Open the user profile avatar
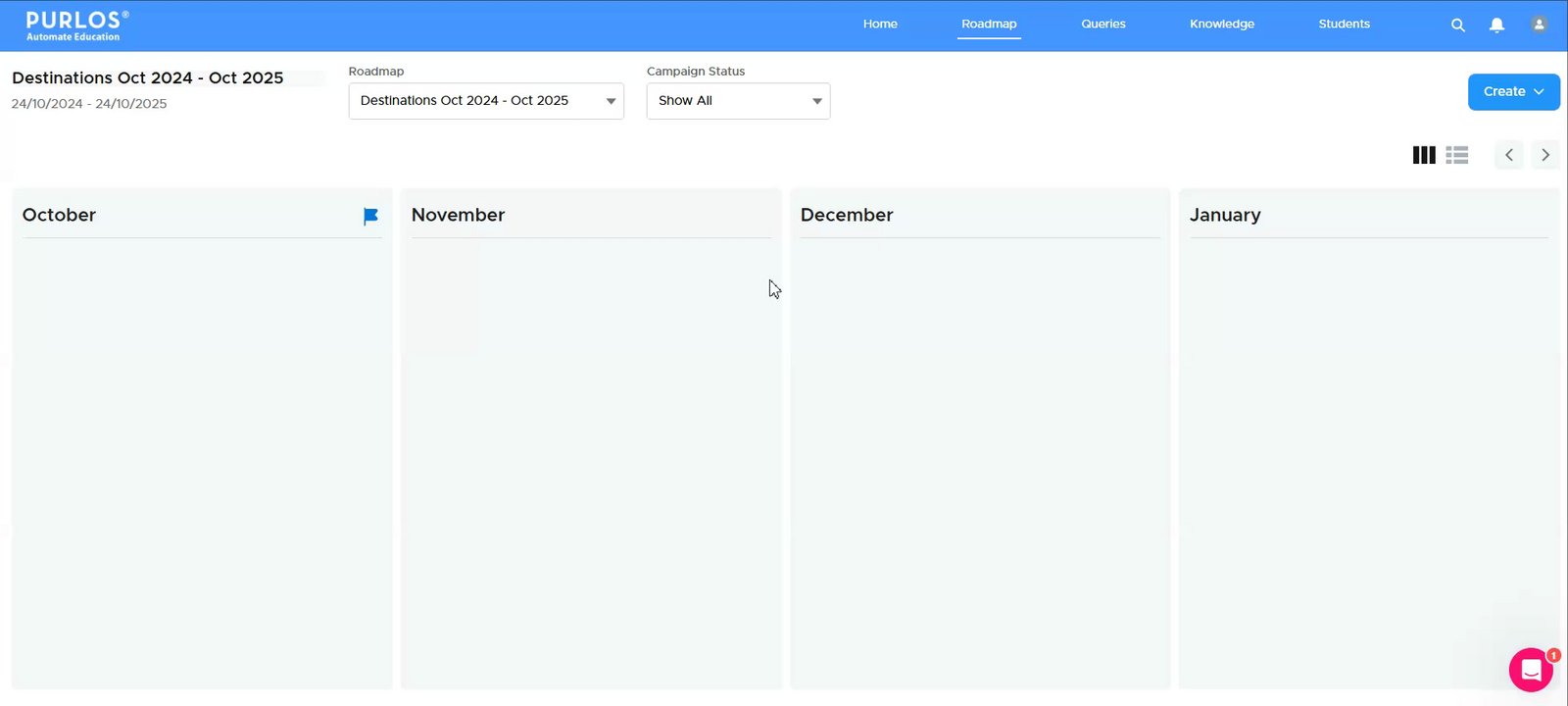 (x=1539, y=25)
